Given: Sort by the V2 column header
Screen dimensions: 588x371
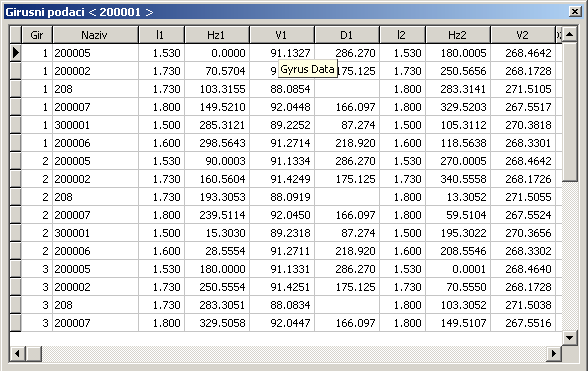Looking at the screenshot, I should (522, 35).
